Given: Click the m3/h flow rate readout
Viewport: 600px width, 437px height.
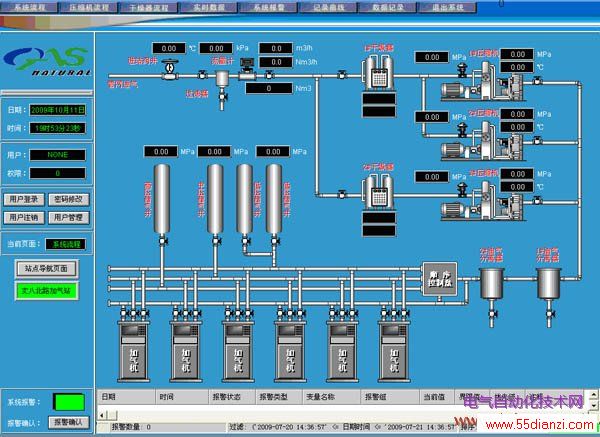Looking at the screenshot, I should [x=276, y=48].
